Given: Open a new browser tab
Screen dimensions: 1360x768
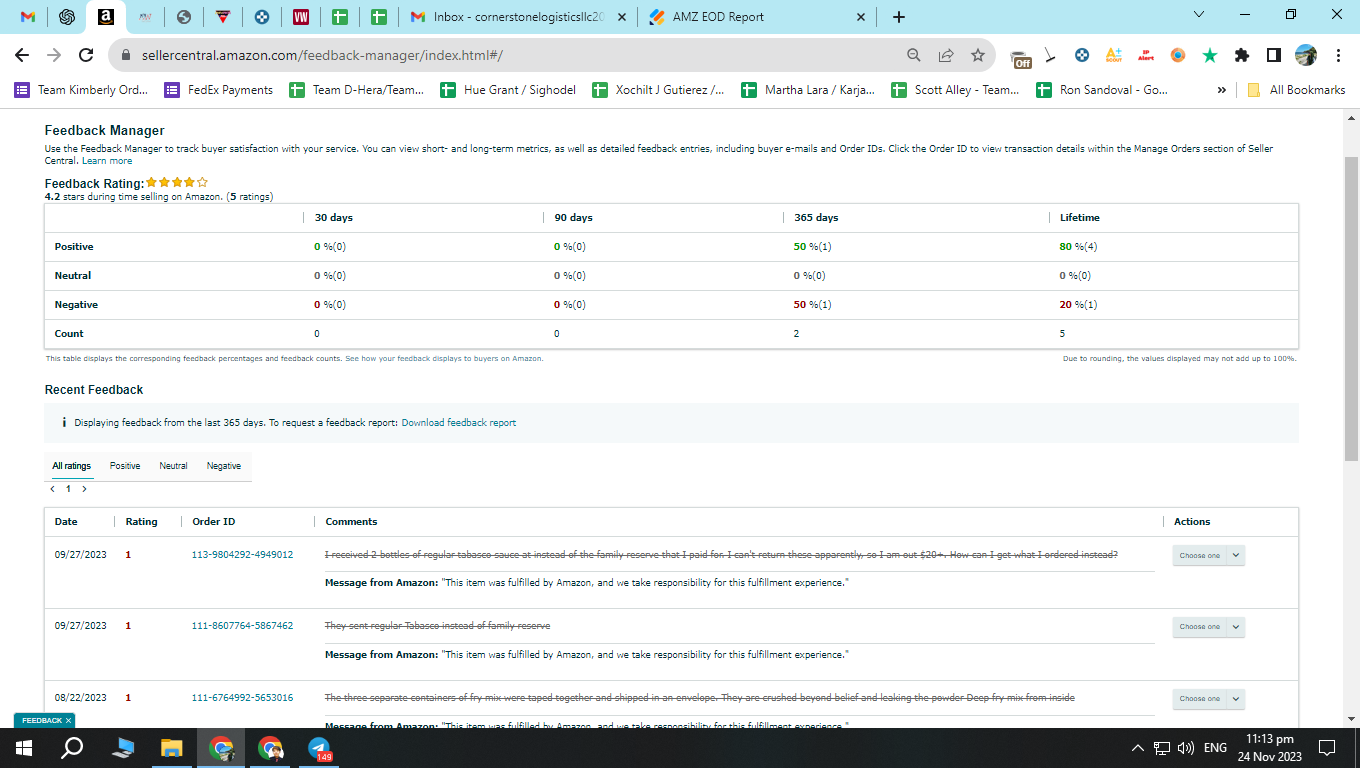Looking at the screenshot, I should pyautogui.click(x=898, y=17).
